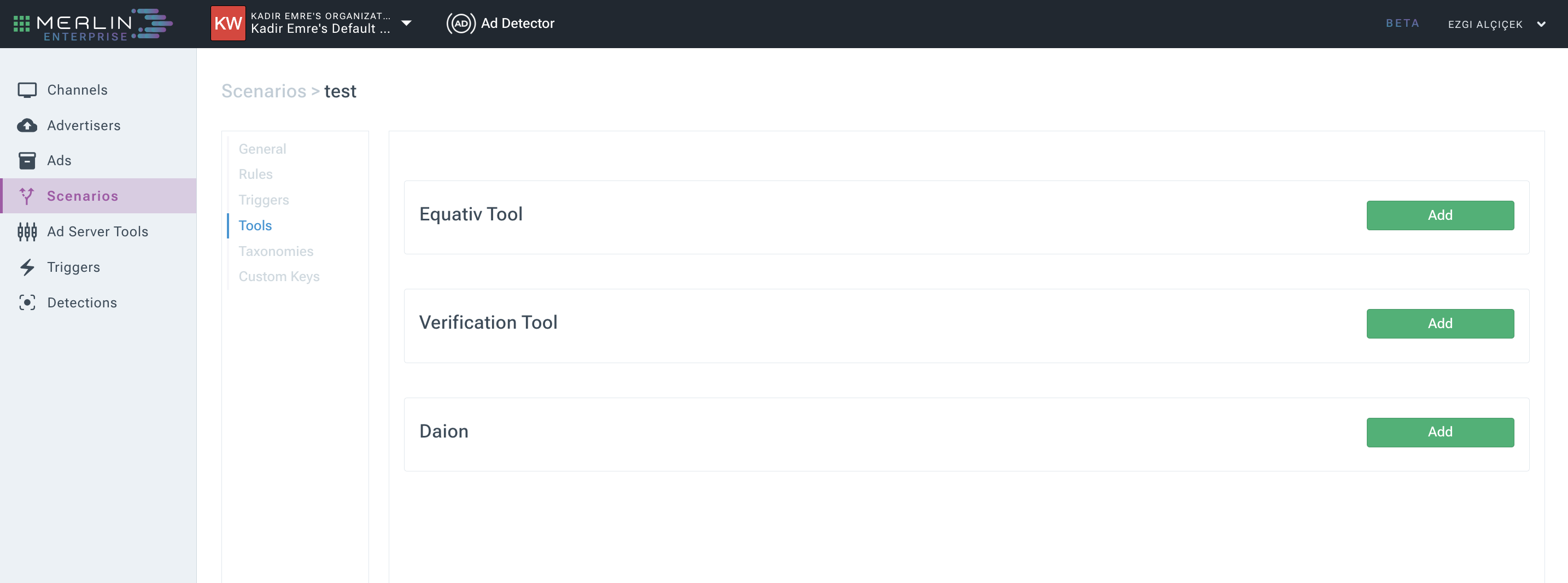This screenshot has width=1568, height=583.
Task: Switch to the General tab
Action: [262, 149]
